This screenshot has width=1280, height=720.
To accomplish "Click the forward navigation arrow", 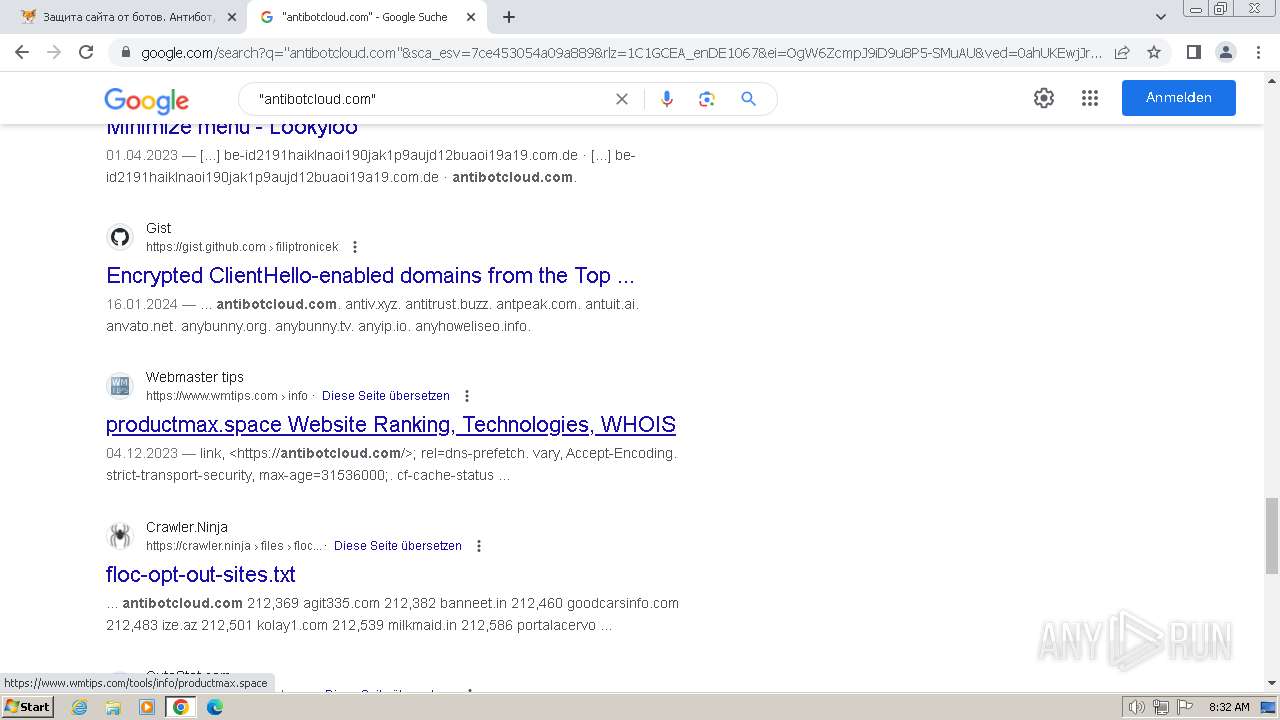I will (x=54, y=52).
